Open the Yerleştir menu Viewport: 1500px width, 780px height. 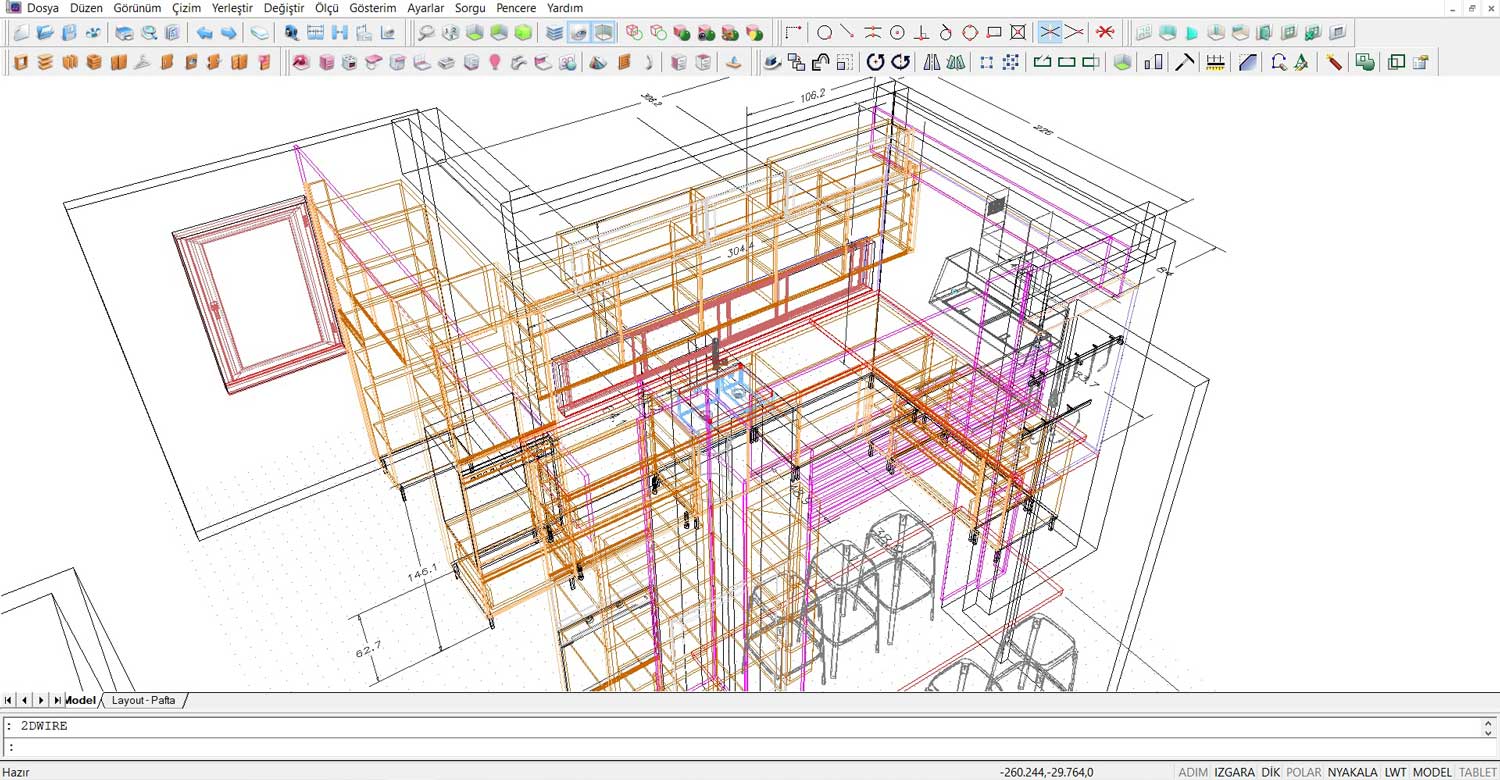coord(232,8)
